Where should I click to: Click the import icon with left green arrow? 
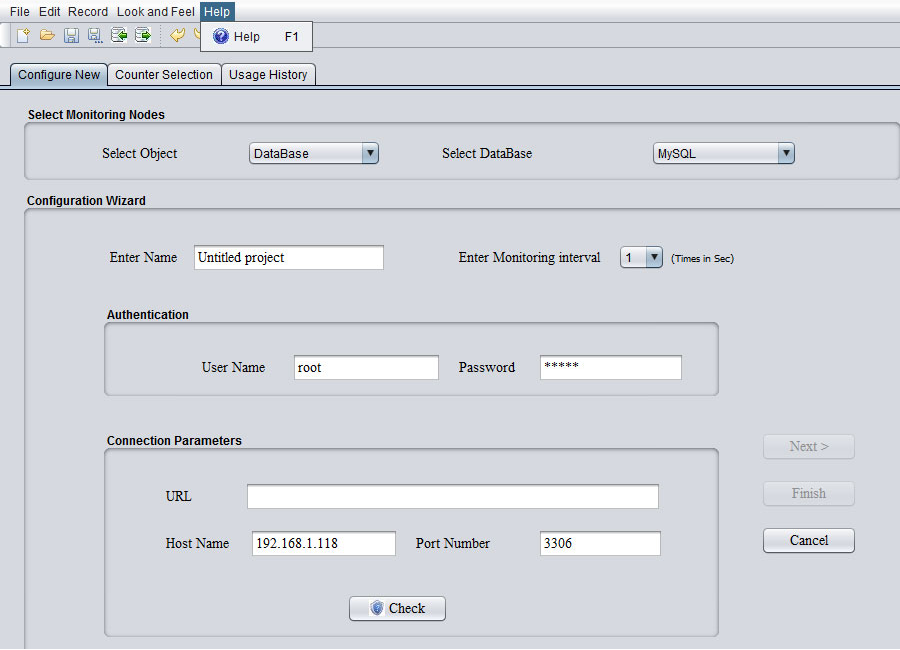click(x=119, y=36)
